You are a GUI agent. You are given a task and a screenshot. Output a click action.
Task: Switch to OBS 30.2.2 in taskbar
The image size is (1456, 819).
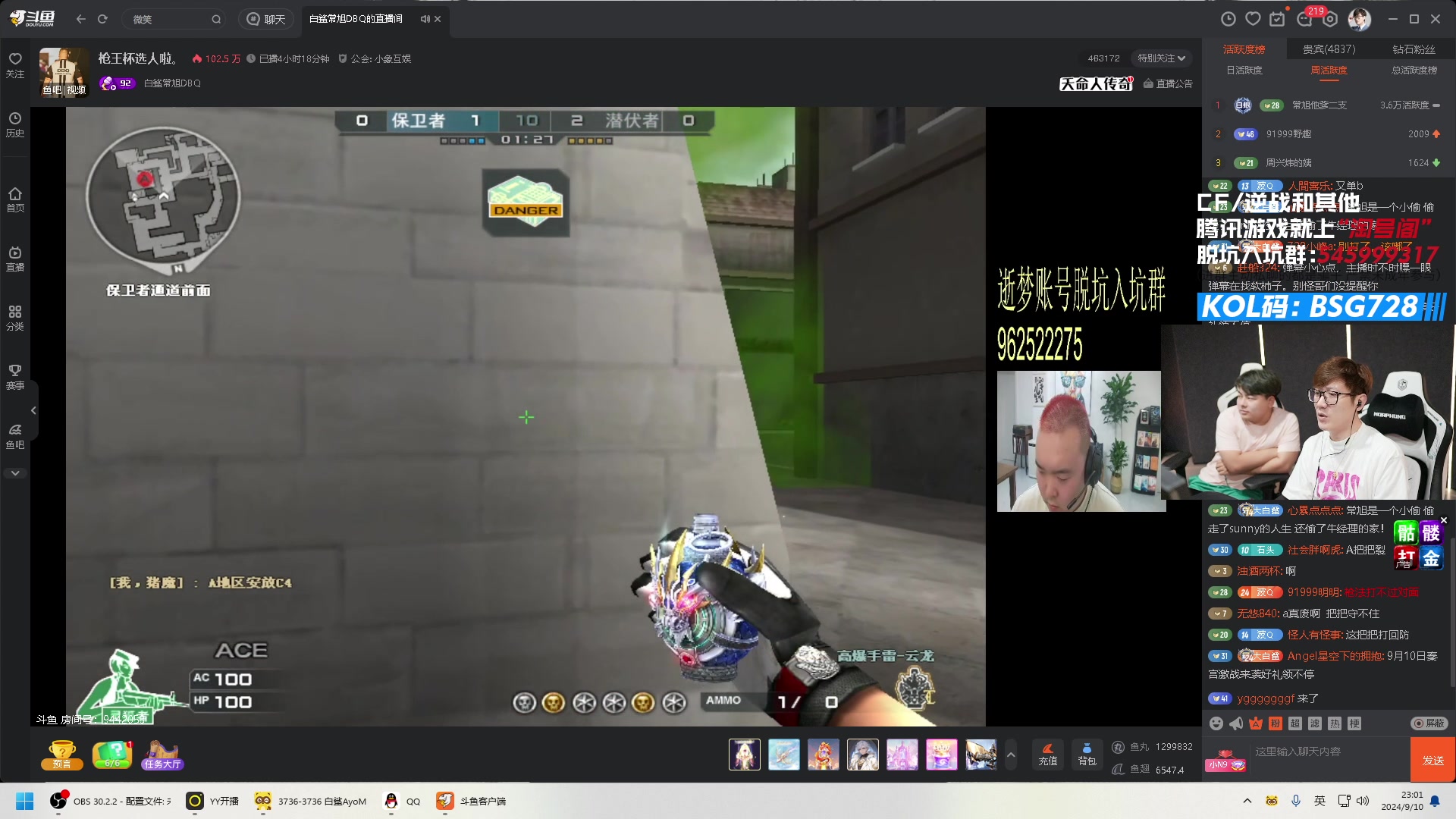[x=111, y=801]
